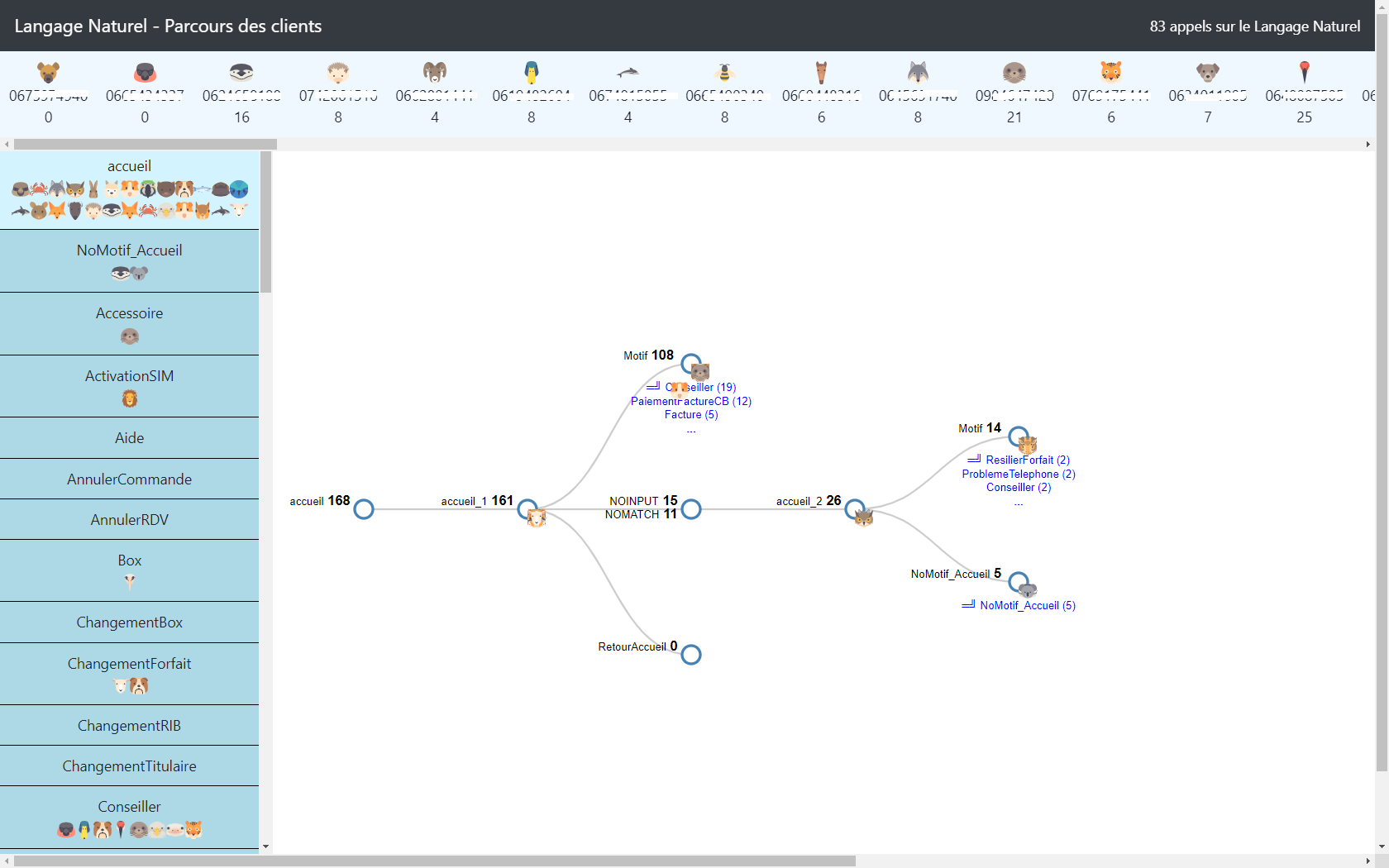The image size is (1389, 868).
Task: Click the NOINPUT NOMATCH node circle
Action: point(691,509)
